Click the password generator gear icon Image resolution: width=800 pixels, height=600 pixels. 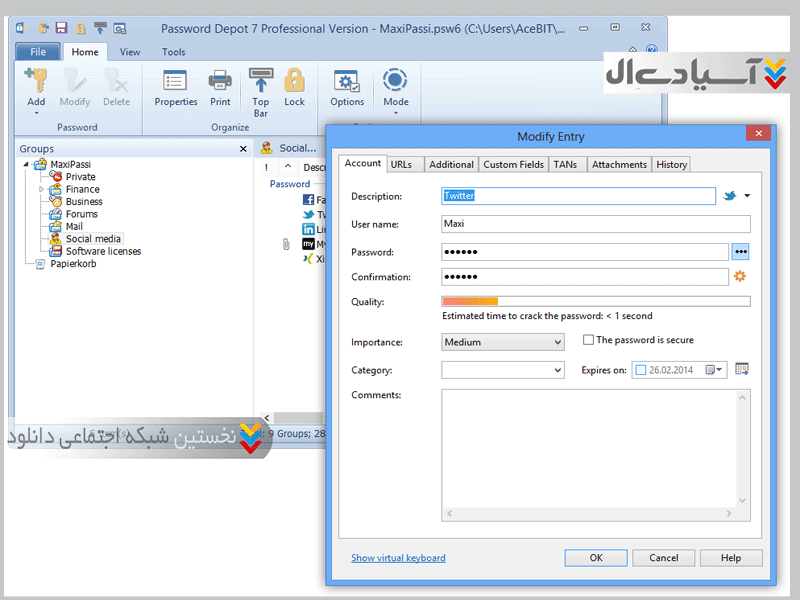pos(741,277)
